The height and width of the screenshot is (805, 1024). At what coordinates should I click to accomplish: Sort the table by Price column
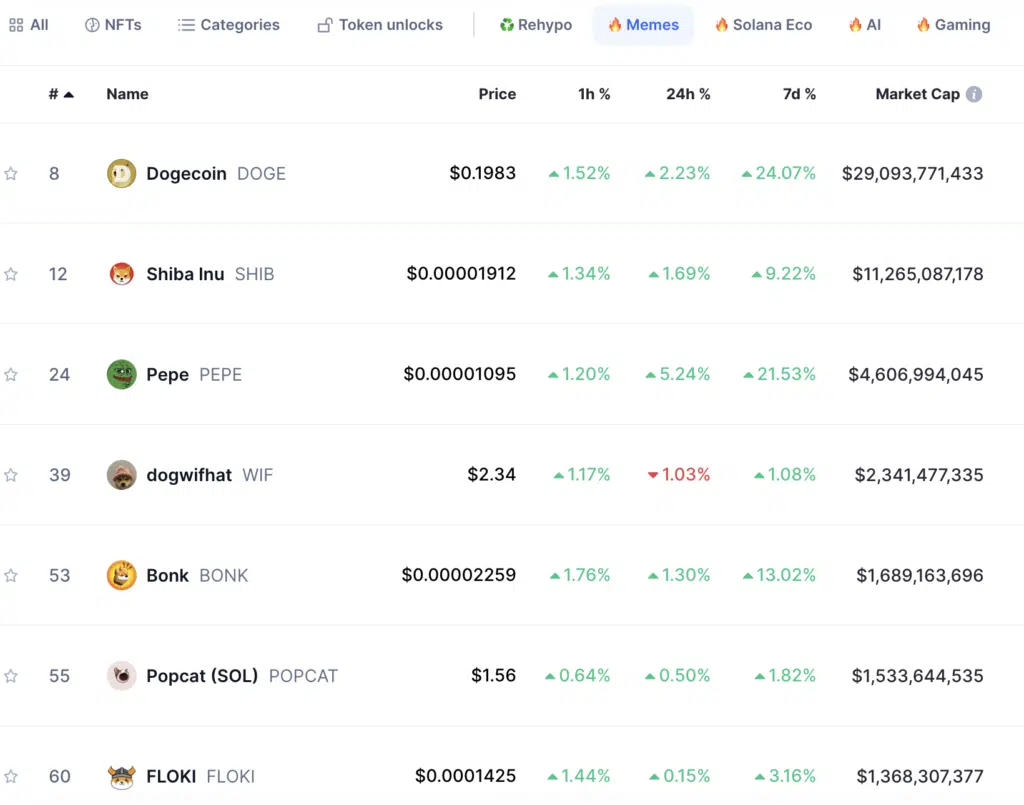(x=497, y=94)
